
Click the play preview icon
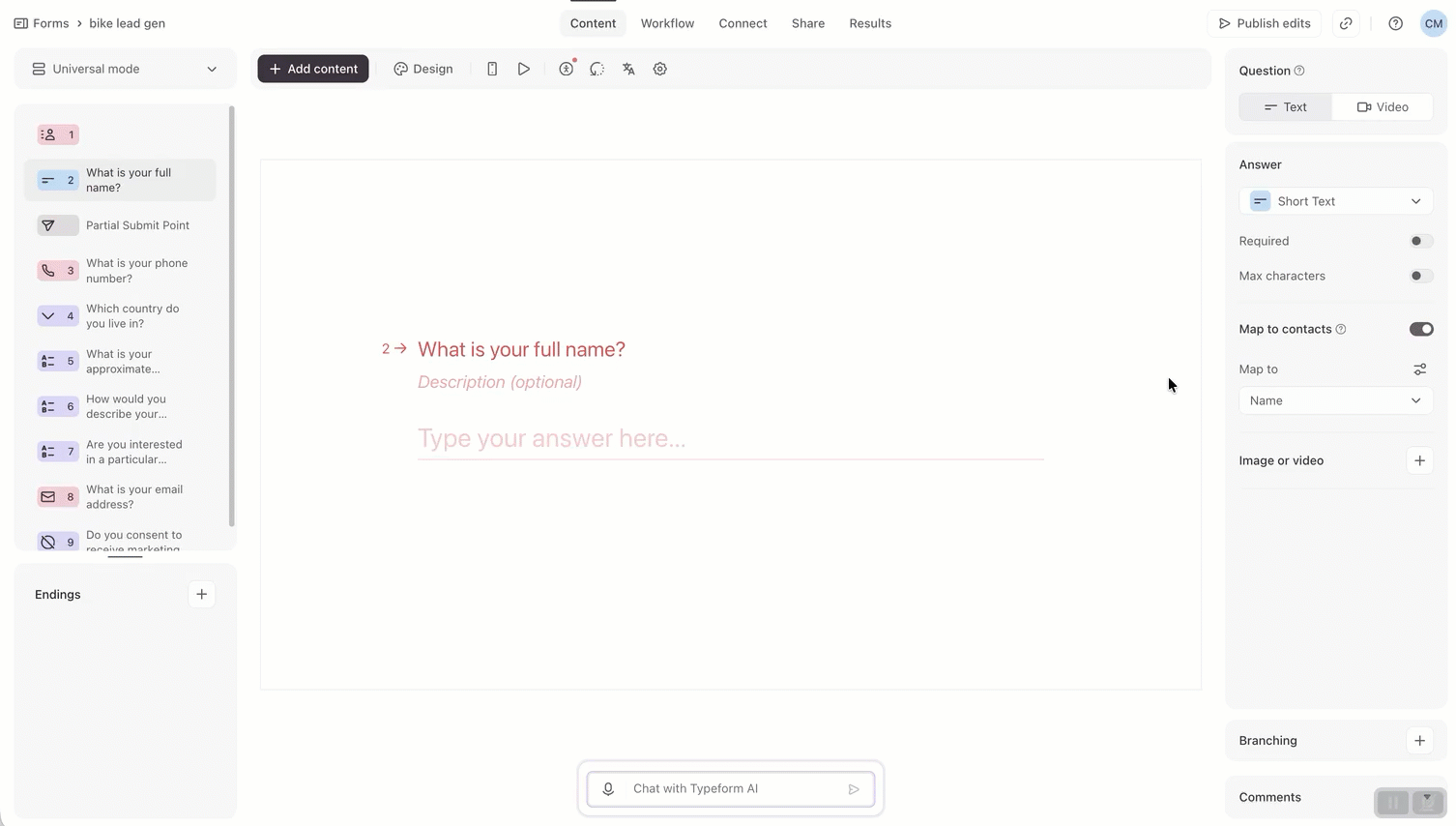pos(524,69)
